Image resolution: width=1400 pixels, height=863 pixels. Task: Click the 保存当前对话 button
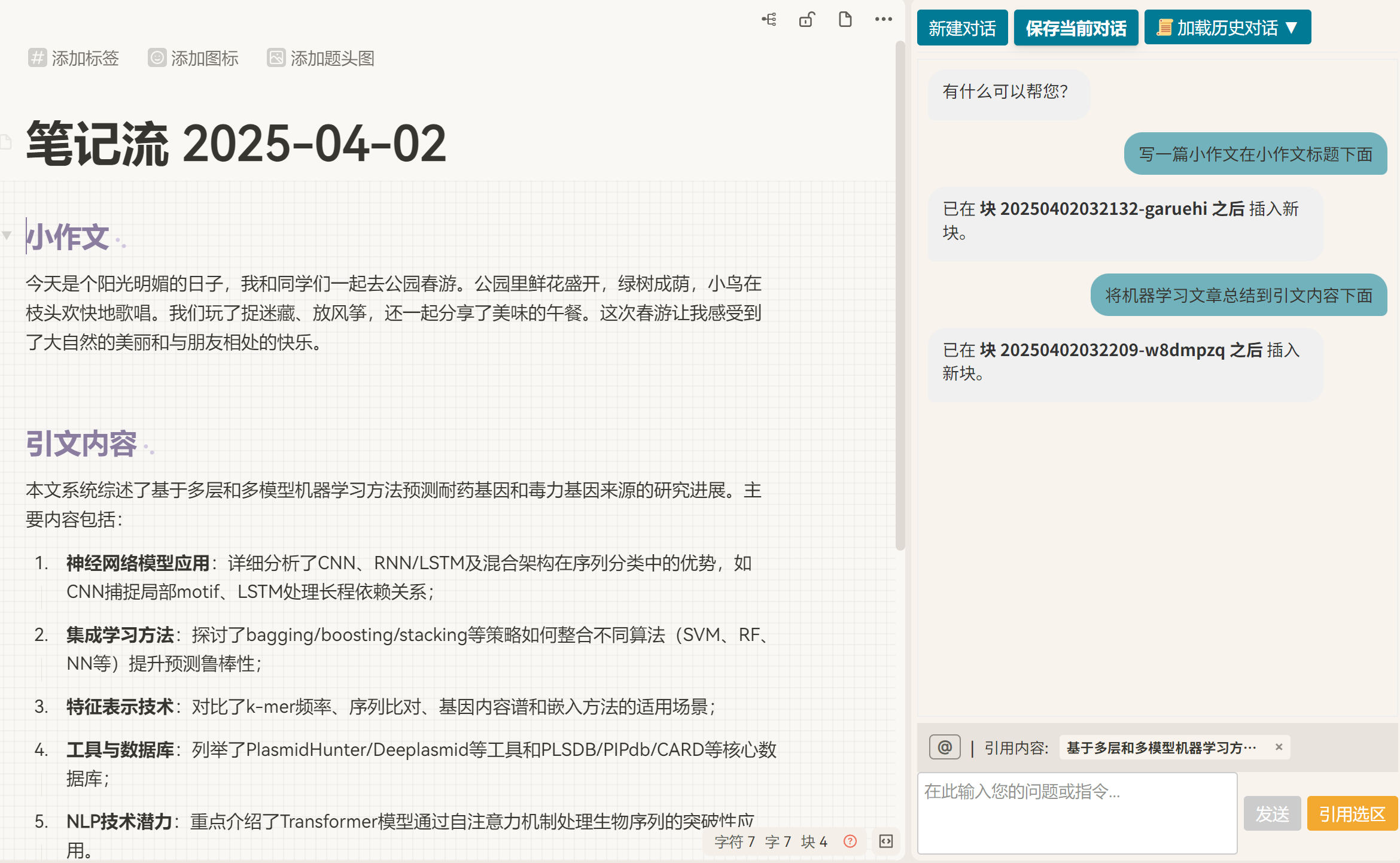(1076, 28)
